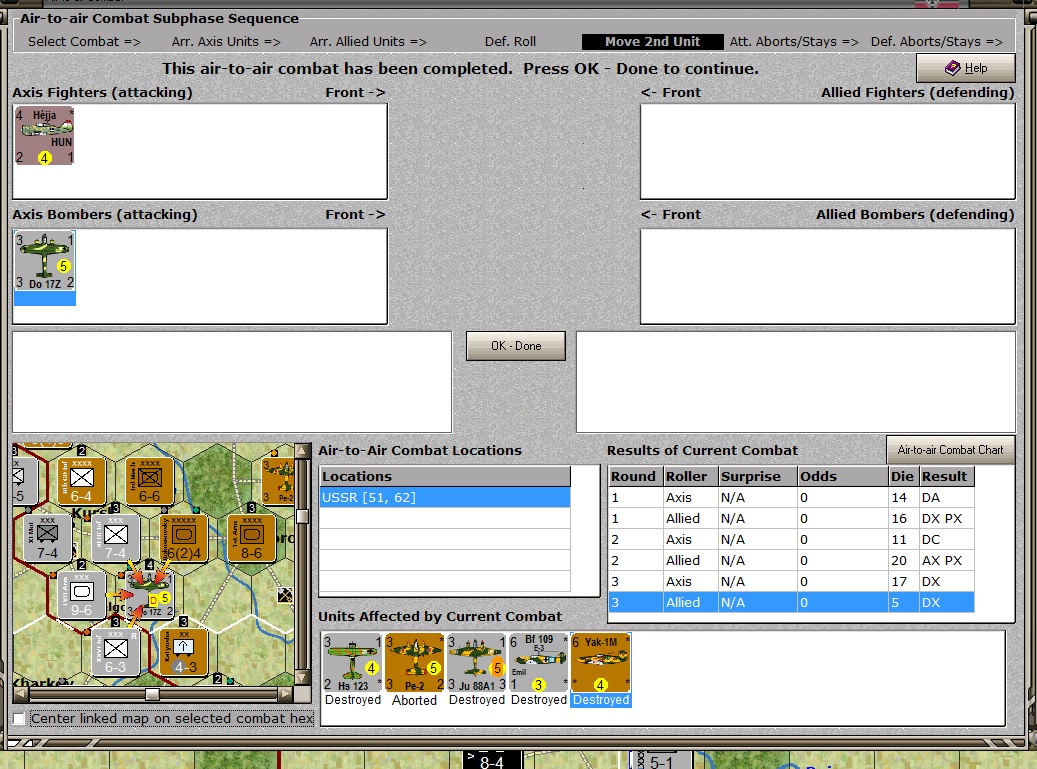Image resolution: width=1037 pixels, height=769 pixels.
Task: Click mini-map vertical scrollbar down arrow
Action: click(x=302, y=678)
